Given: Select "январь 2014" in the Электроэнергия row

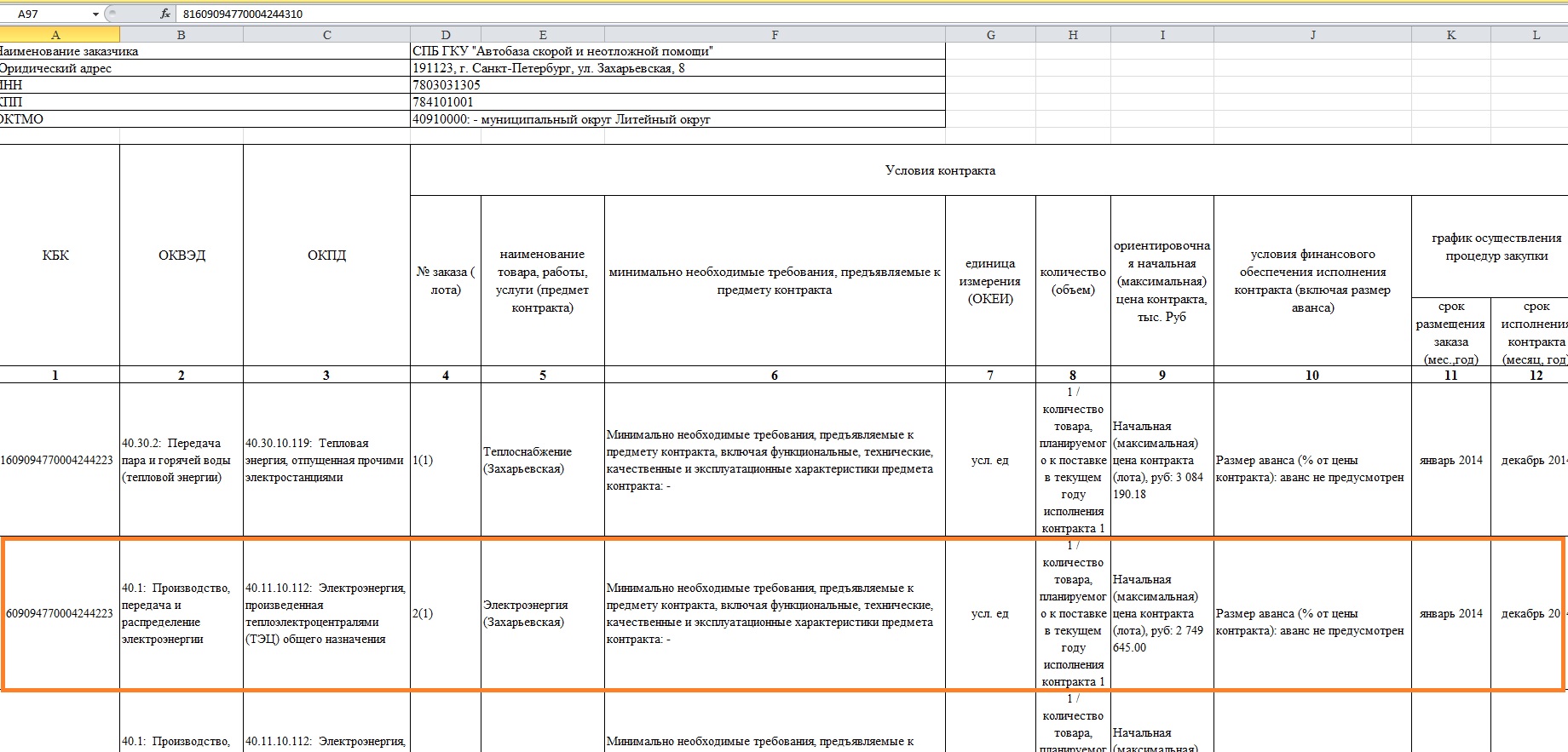Looking at the screenshot, I should [x=1451, y=613].
